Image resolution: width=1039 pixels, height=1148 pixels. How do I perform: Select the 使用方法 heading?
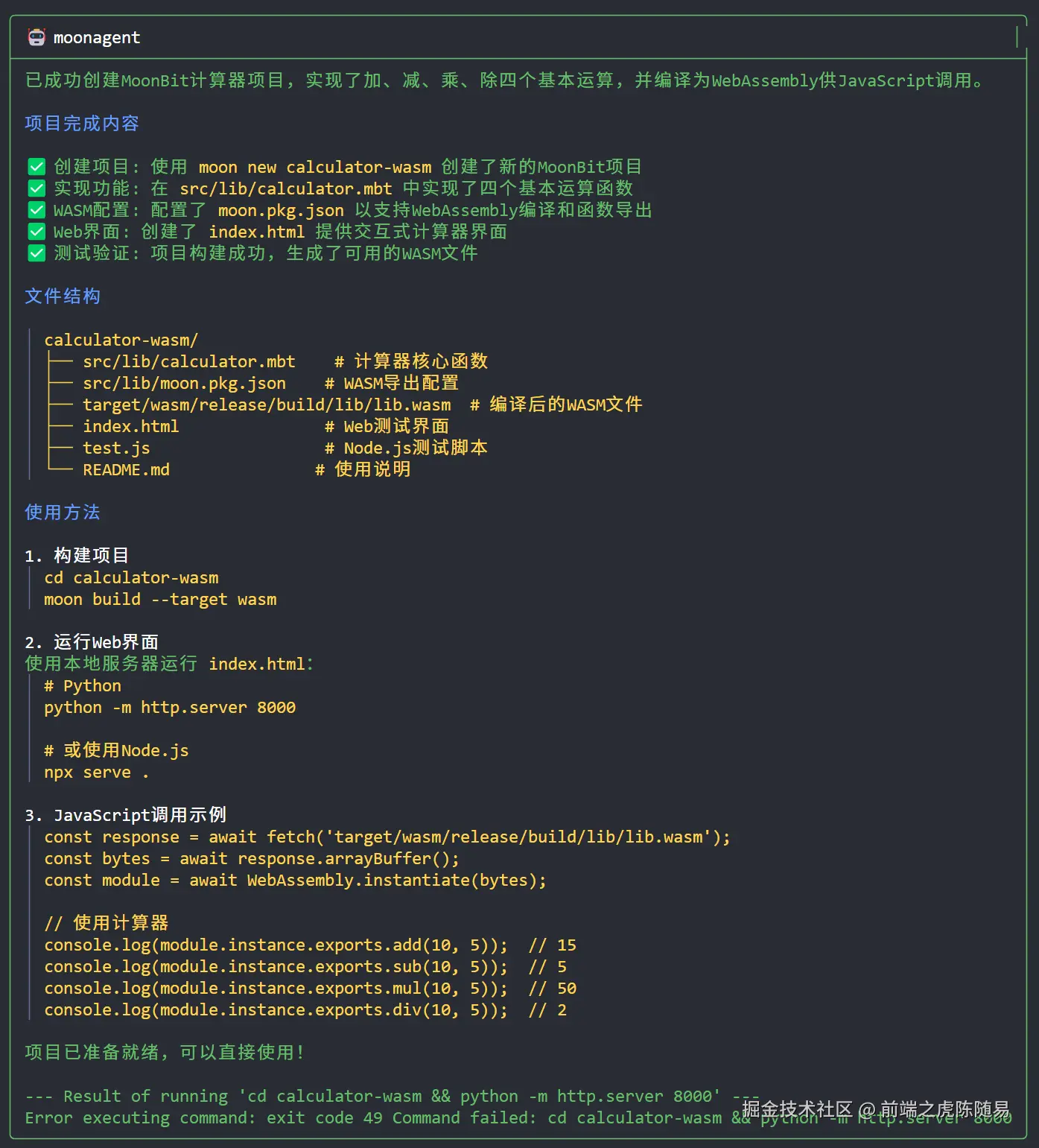[x=63, y=512]
